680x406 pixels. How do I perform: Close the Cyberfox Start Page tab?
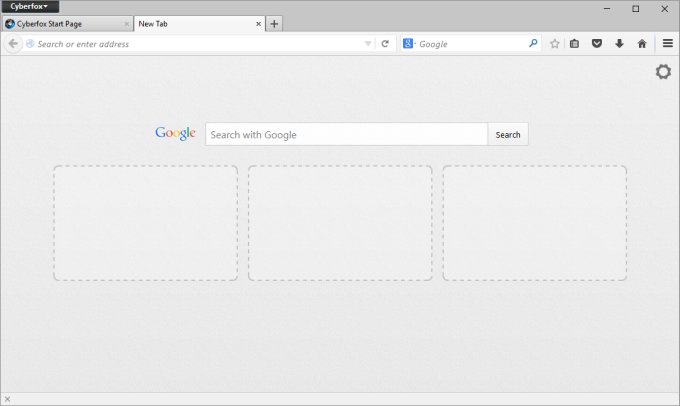pyautogui.click(x=126, y=24)
